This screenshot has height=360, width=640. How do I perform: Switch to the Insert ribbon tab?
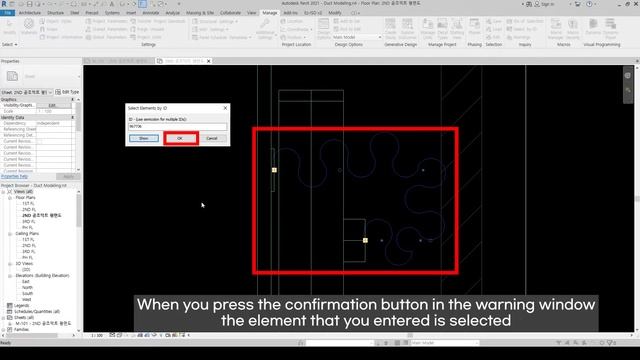pyautogui.click(x=131, y=13)
